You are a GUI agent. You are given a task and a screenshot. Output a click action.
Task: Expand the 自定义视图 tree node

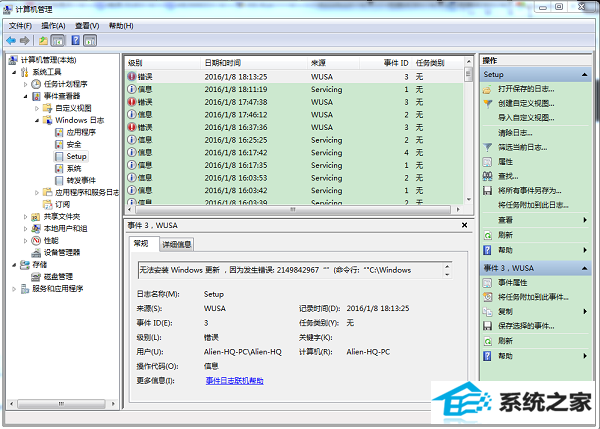37,108
